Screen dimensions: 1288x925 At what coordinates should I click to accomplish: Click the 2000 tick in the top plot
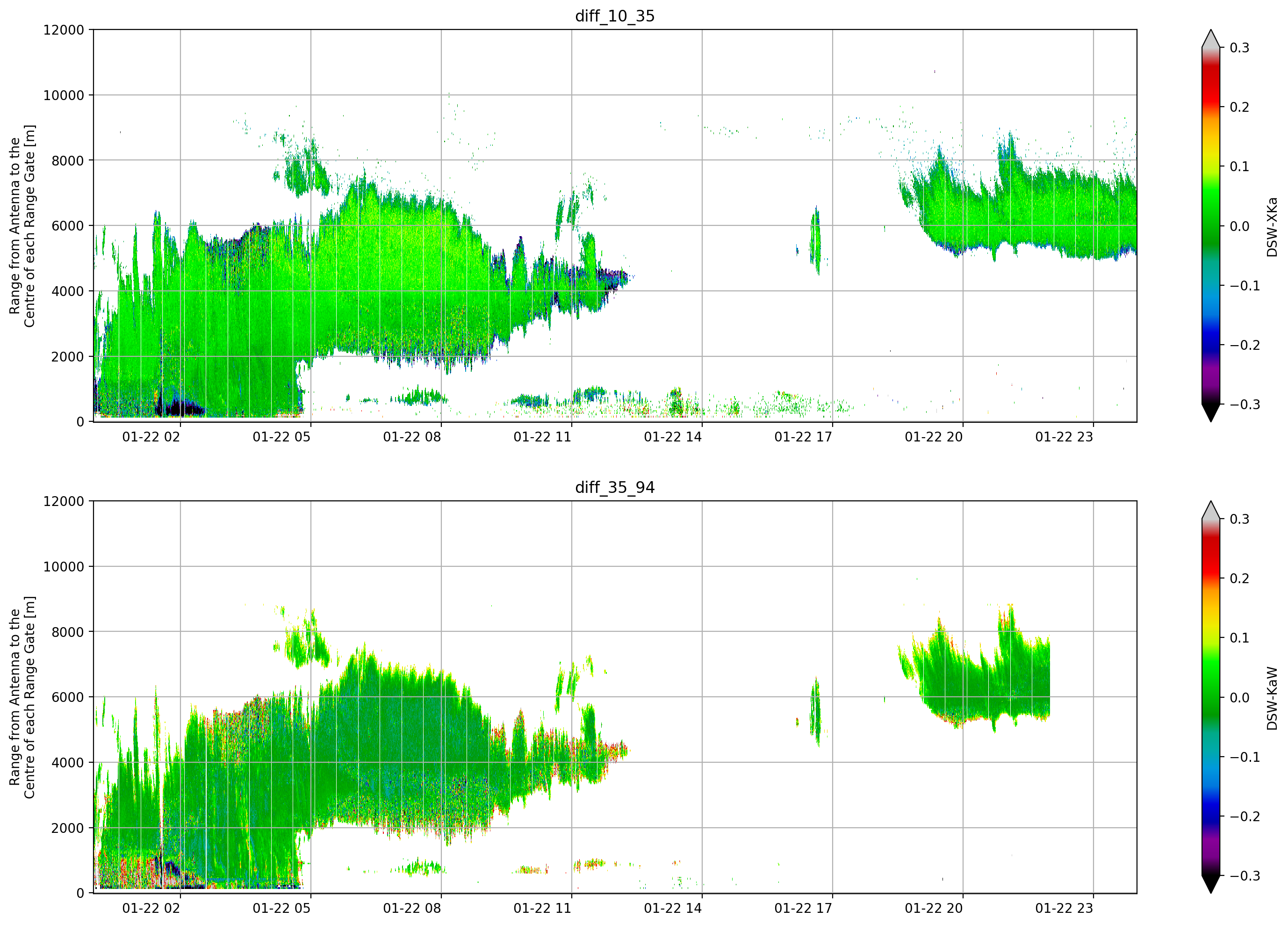(68, 357)
